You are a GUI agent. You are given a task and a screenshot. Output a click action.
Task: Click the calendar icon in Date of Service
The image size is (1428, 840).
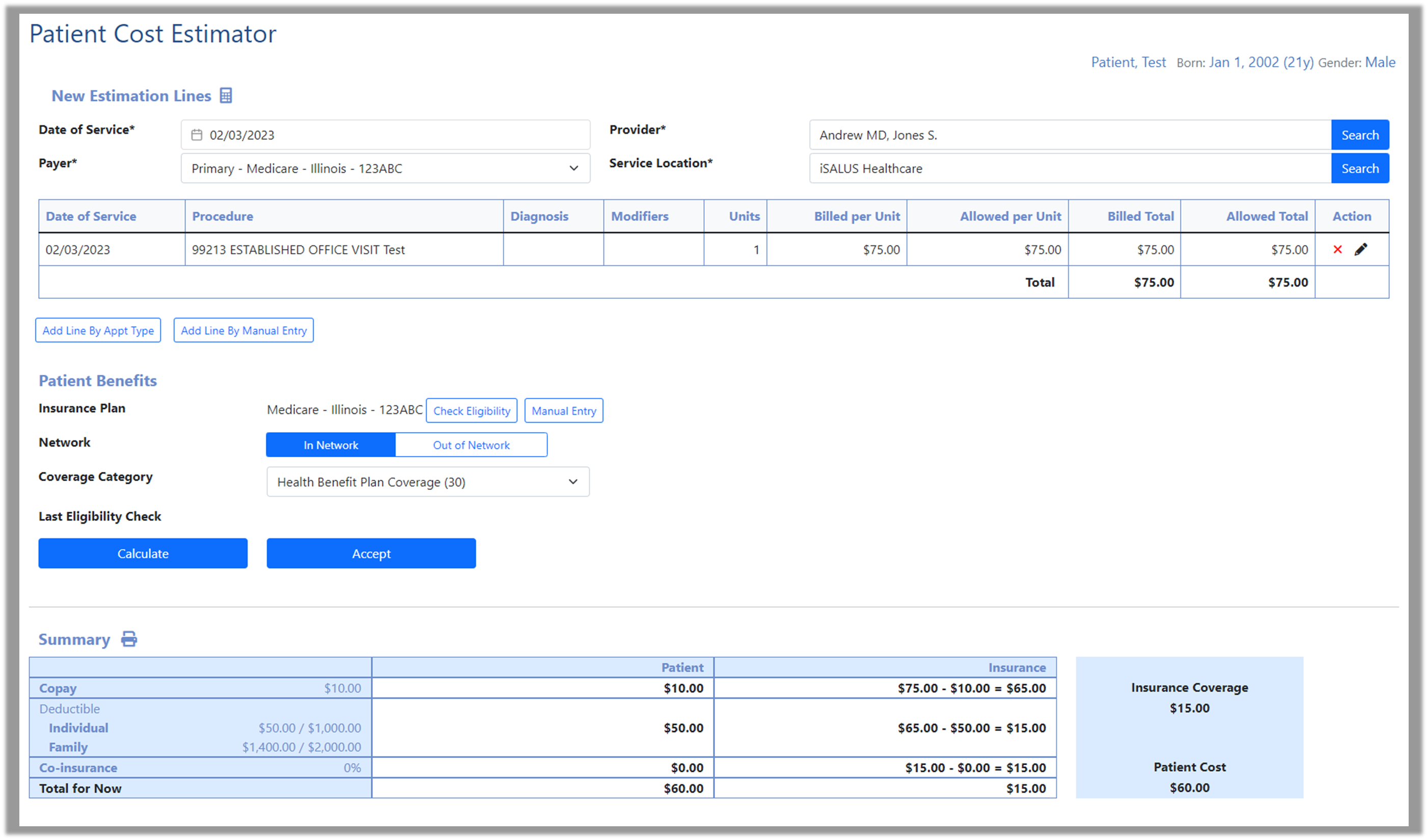pos(197,135)
